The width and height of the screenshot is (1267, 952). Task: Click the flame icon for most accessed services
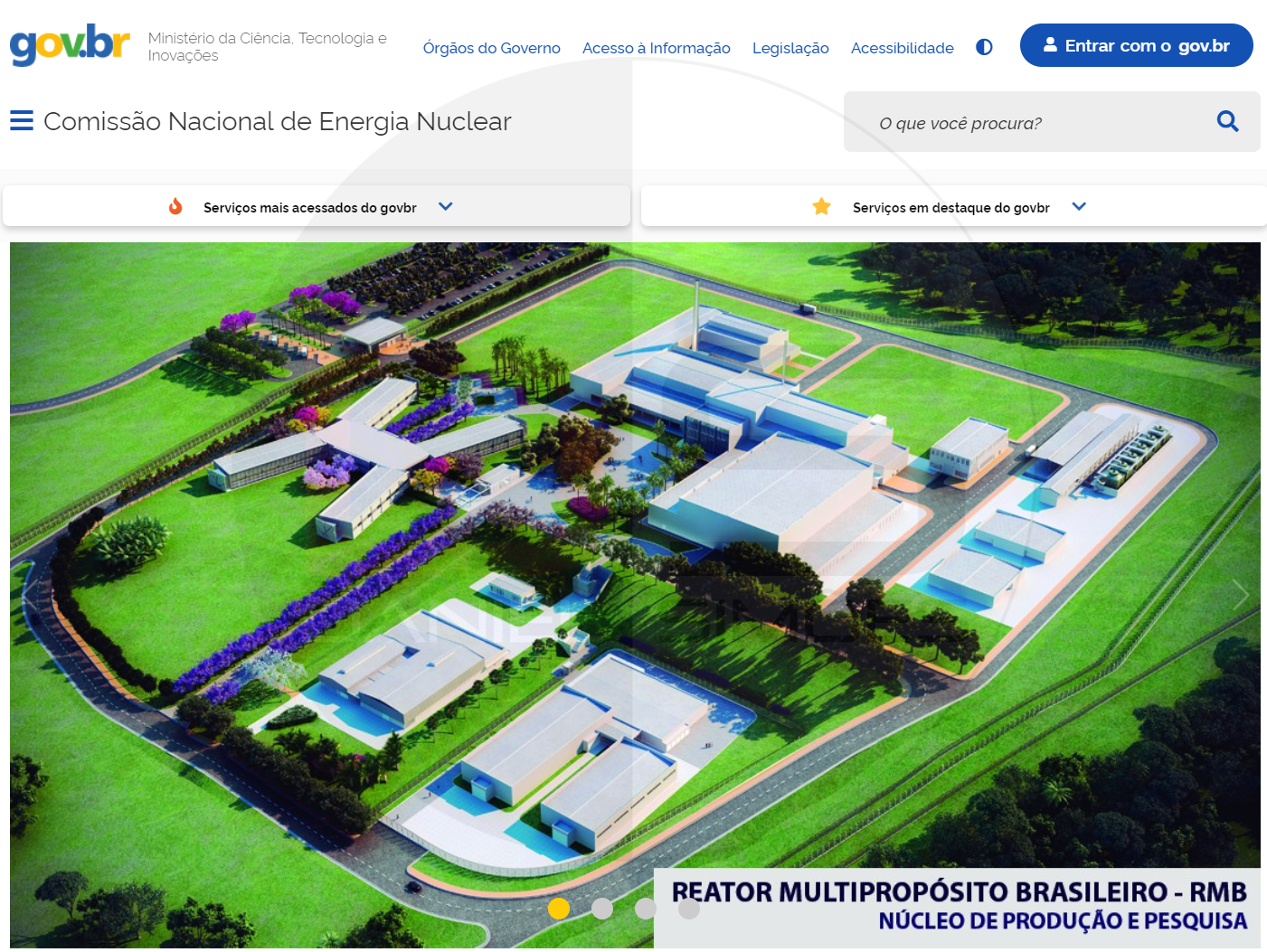pos(175,206)
